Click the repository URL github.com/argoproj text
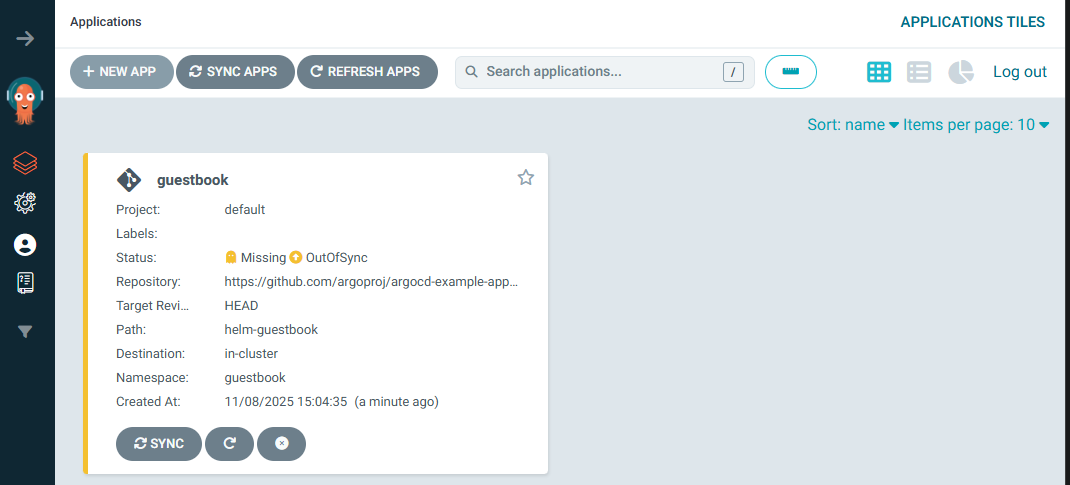 371,282
